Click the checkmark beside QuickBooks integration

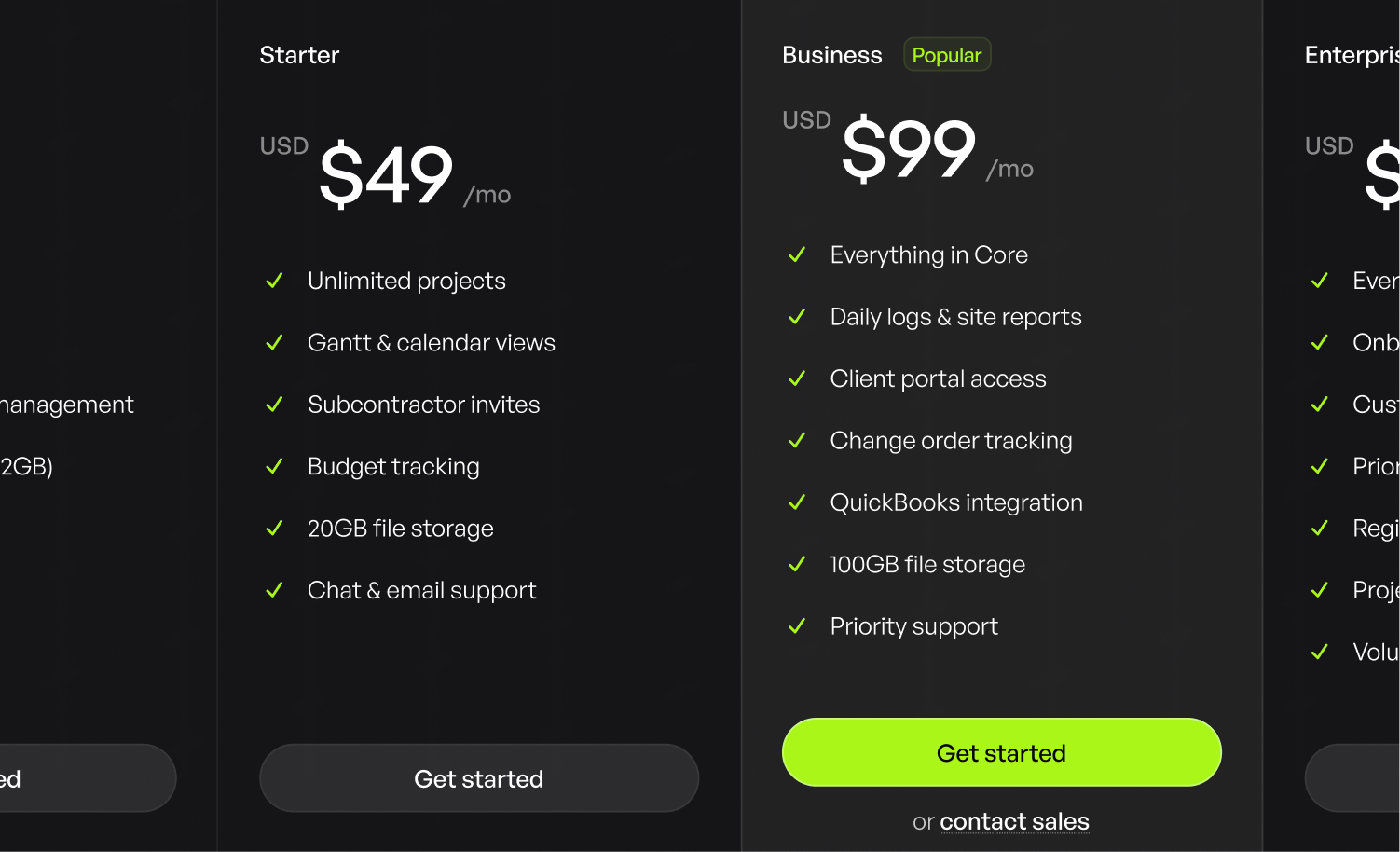pyautogui.click(x=797, y=502)
